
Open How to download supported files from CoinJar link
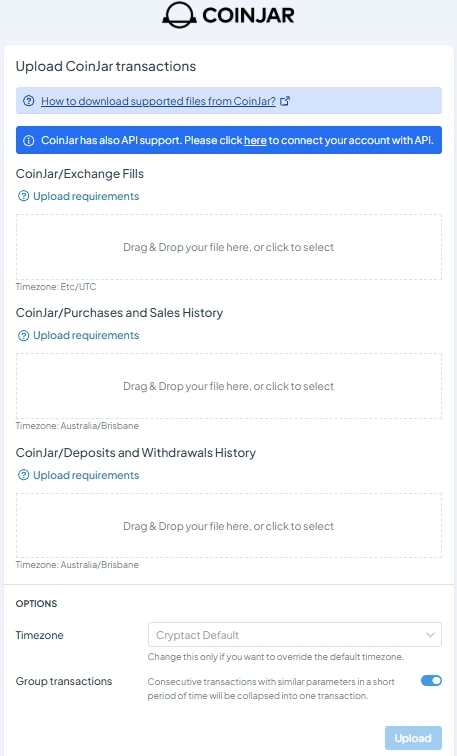(x=158, y=101)
